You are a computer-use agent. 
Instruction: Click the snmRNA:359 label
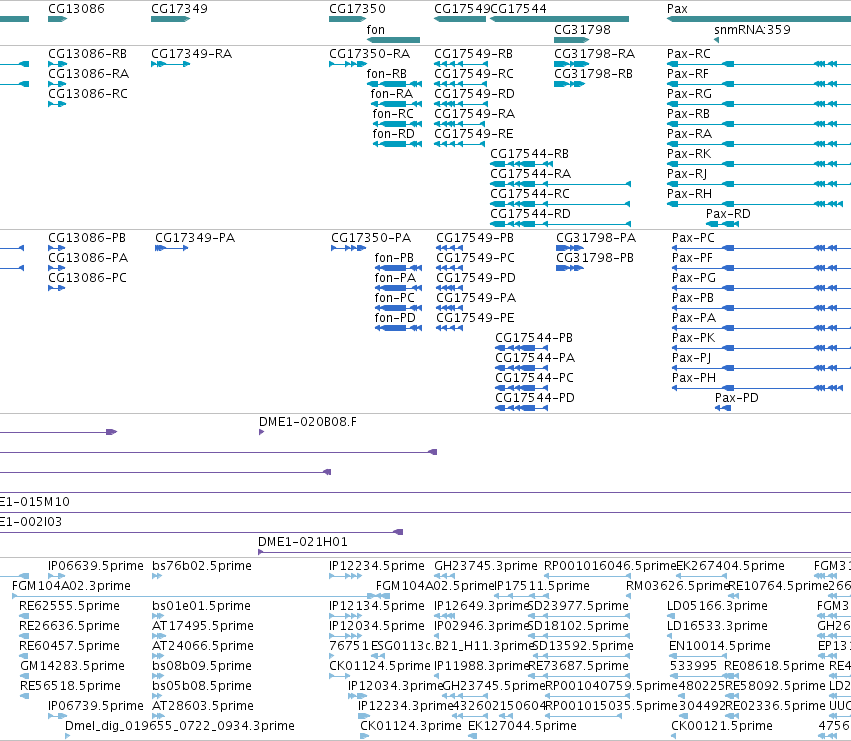(x=752, y=30)
